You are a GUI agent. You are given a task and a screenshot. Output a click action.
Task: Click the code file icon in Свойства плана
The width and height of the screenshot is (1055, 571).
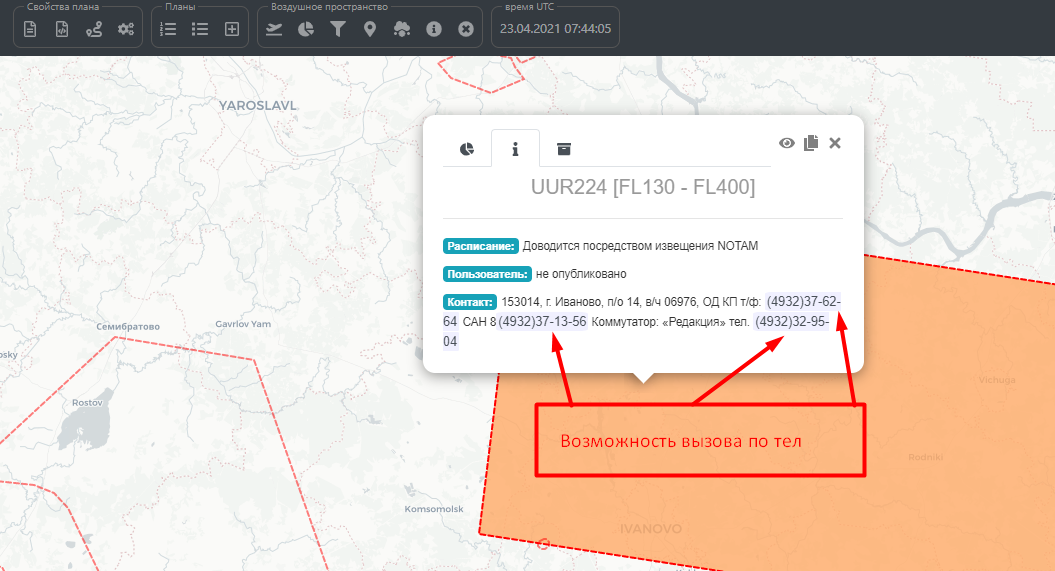click(x=62, y=29)
